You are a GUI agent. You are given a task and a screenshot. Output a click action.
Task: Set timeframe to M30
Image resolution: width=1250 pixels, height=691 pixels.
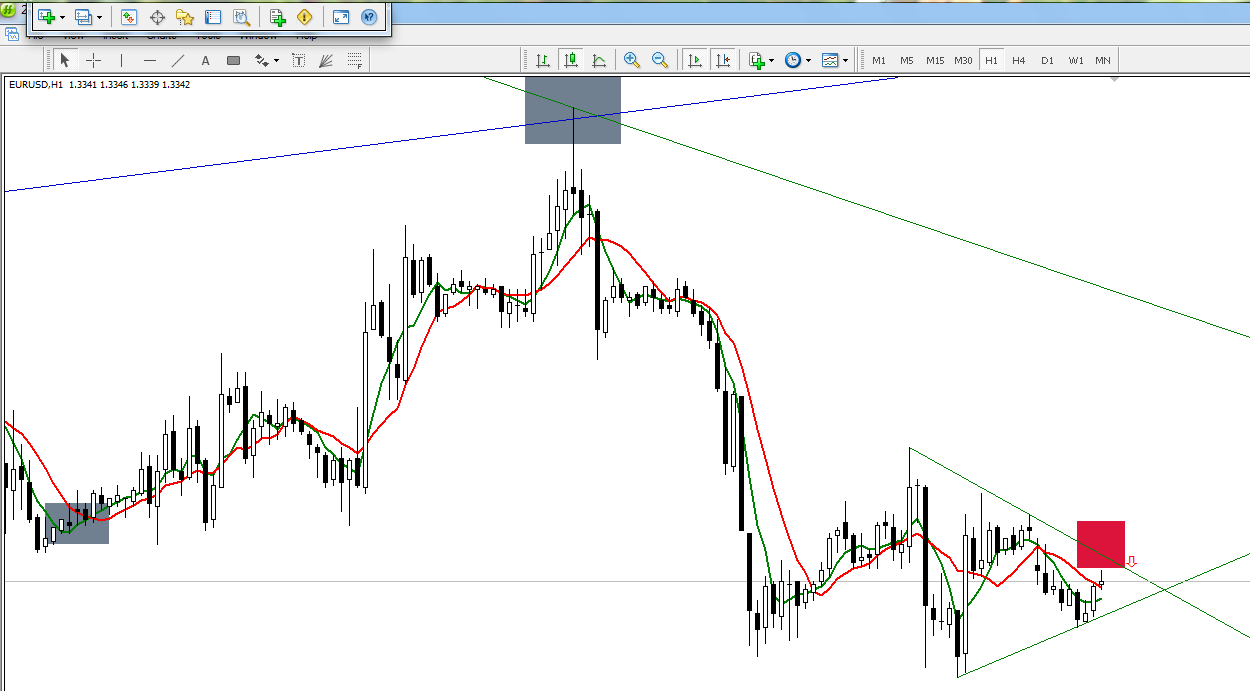point(963,60)
